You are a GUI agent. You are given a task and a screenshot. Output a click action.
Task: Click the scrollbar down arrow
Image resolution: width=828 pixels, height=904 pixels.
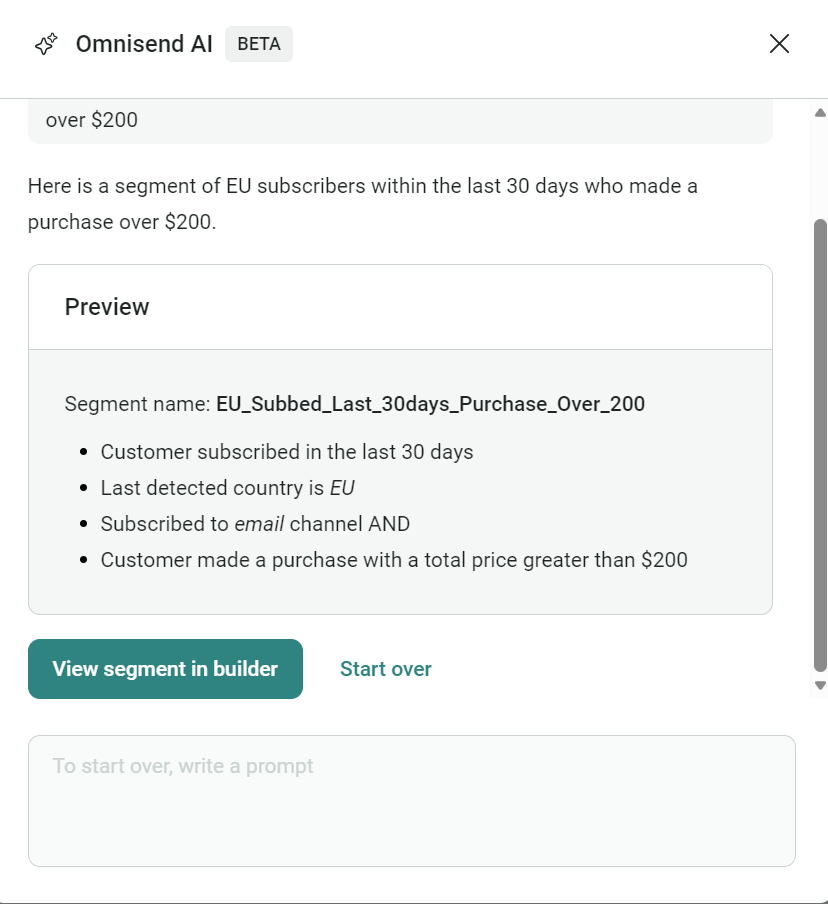(819, 686)
